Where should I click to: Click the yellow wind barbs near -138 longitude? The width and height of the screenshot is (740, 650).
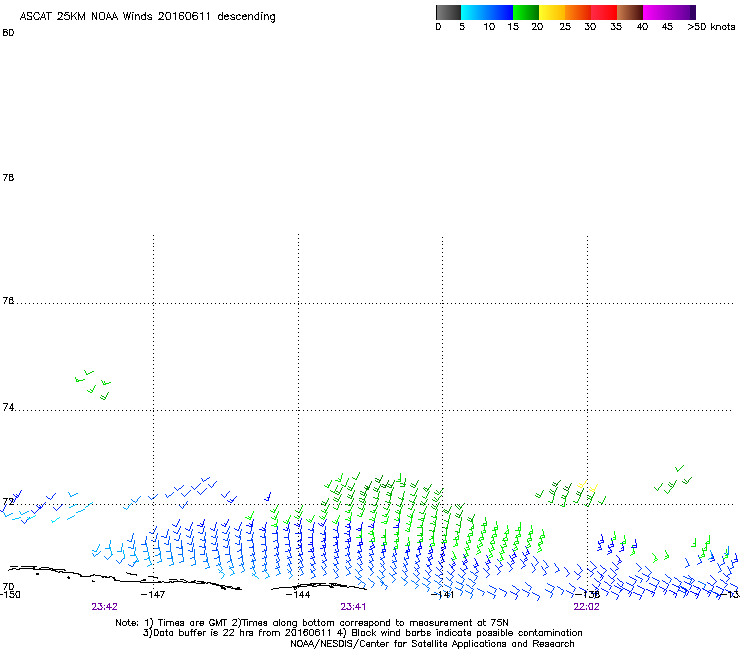588,486
